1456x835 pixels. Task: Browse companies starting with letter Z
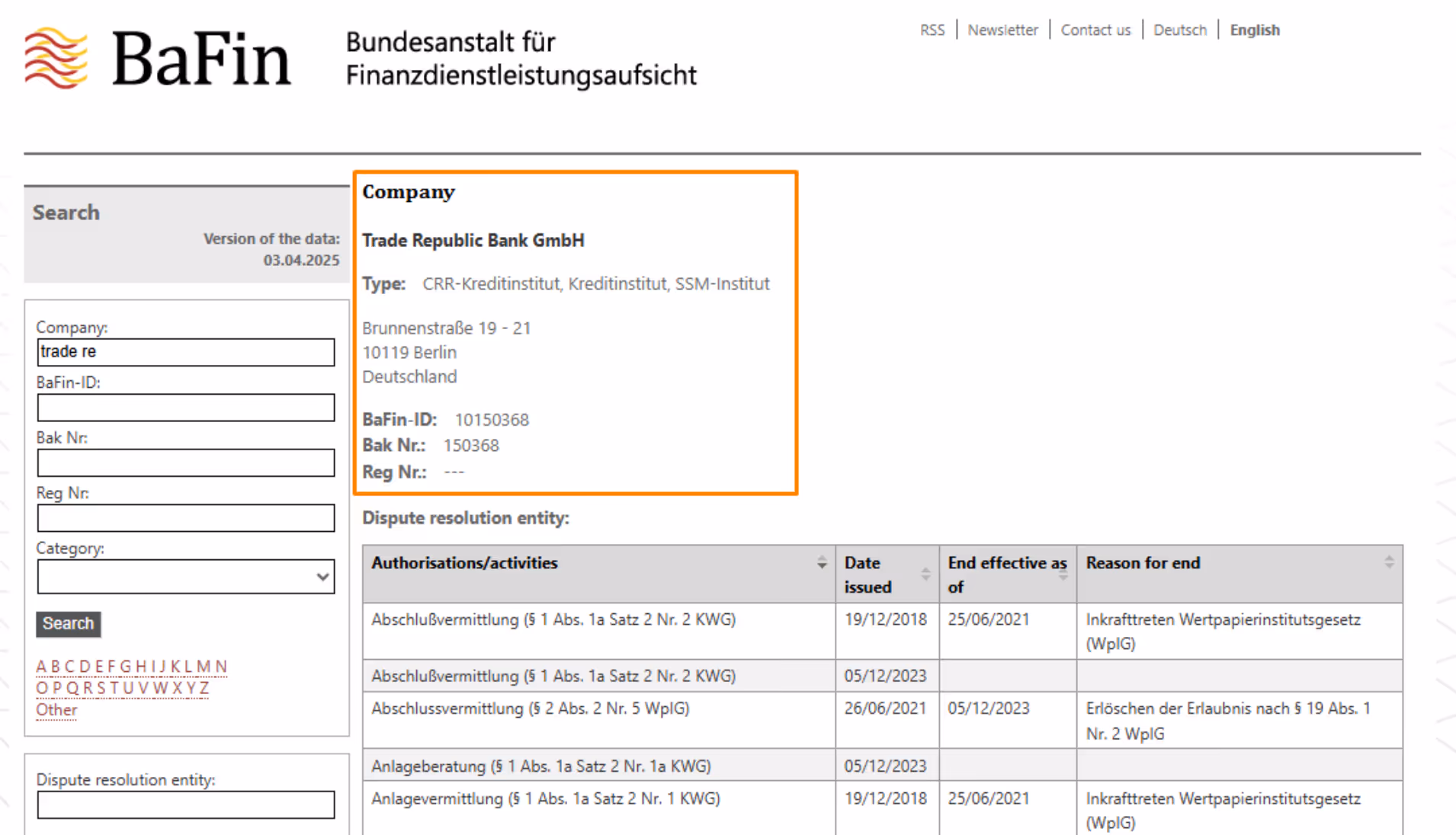pyautogui.click(x=204, y=688)
